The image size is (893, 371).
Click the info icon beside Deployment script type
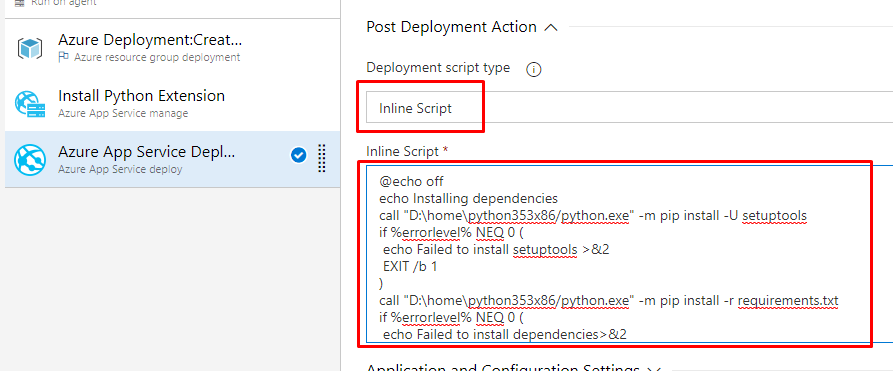[x=534, y=70]
